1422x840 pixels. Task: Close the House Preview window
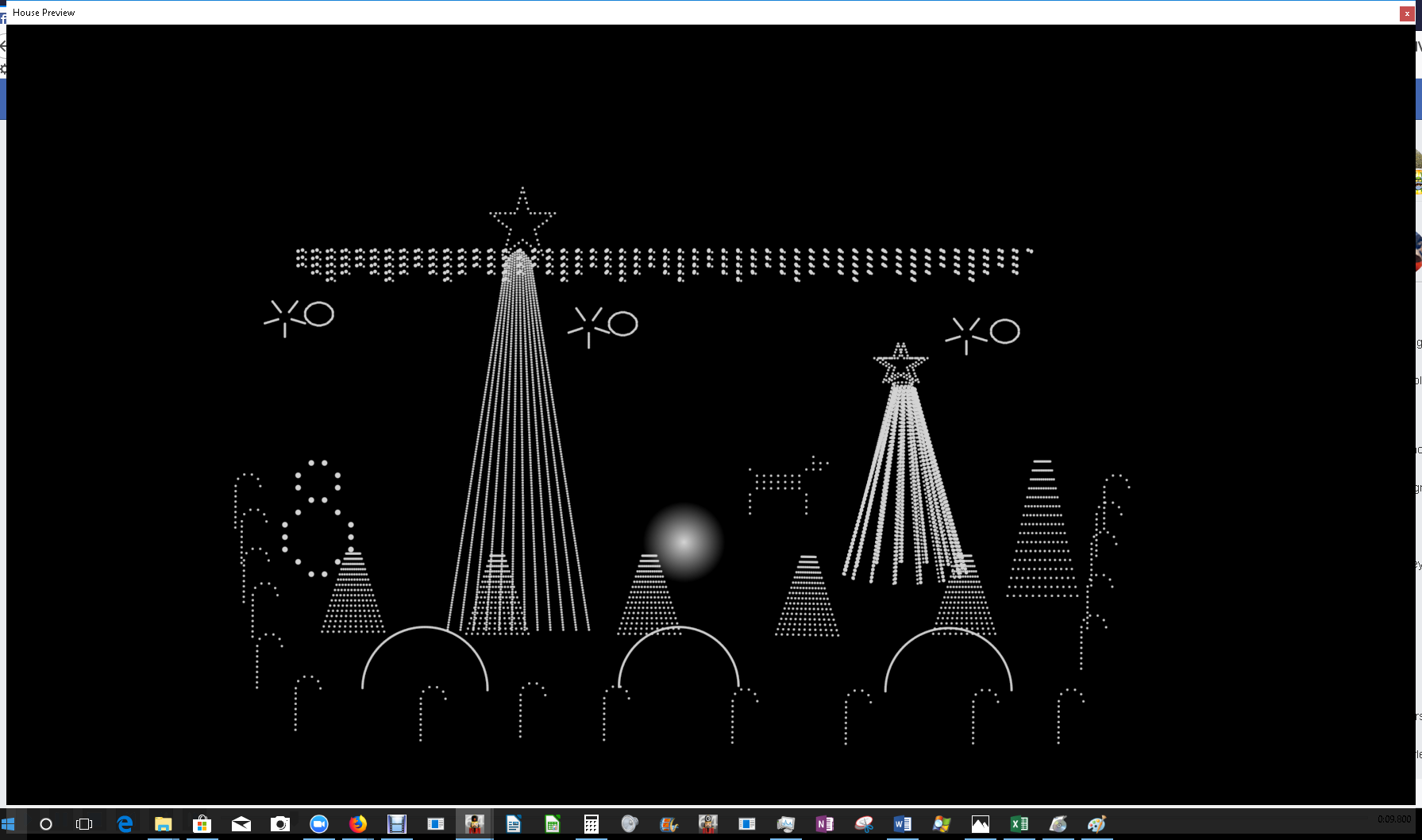tap(1407, 13)
